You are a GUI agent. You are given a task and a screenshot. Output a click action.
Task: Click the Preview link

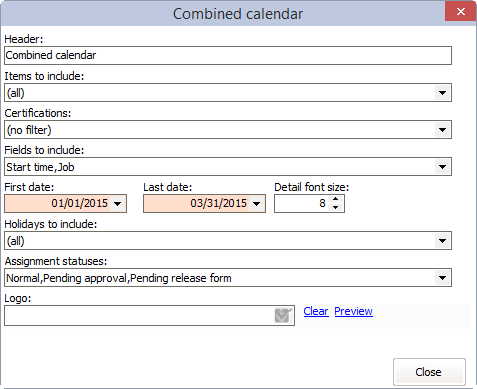353,311
